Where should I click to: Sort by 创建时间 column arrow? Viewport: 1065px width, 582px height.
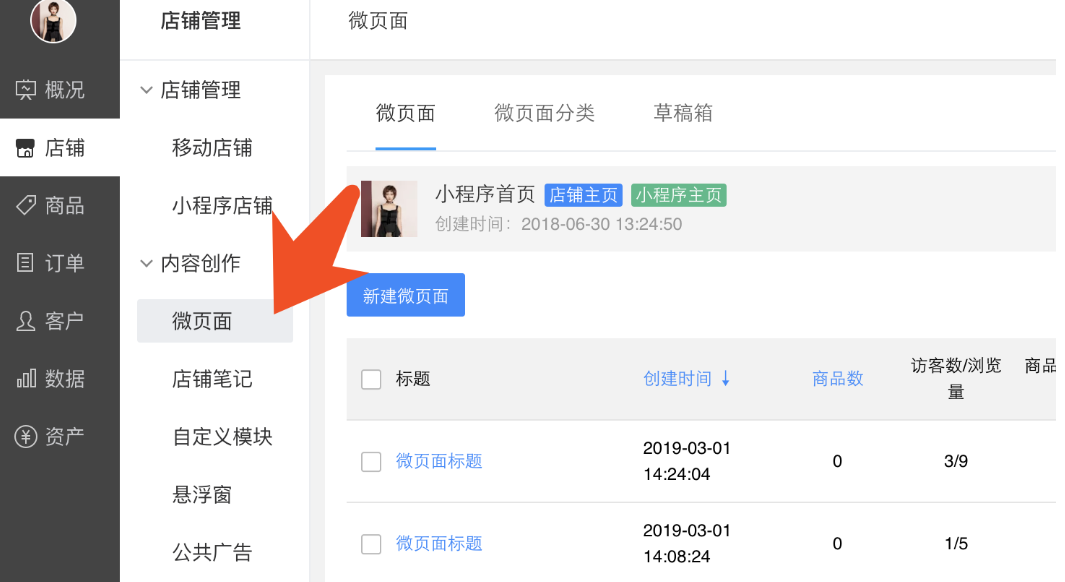click(726, 378)
